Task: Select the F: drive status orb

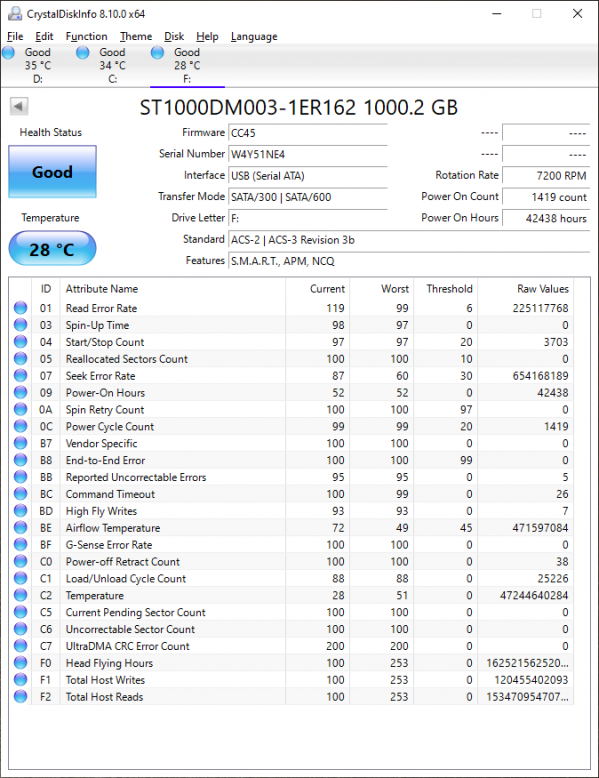Action: coord(157,53)
